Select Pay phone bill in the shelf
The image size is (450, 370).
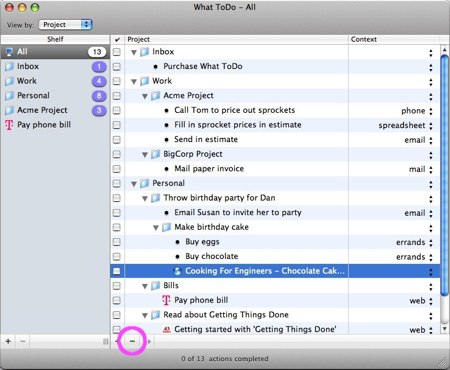55,125
